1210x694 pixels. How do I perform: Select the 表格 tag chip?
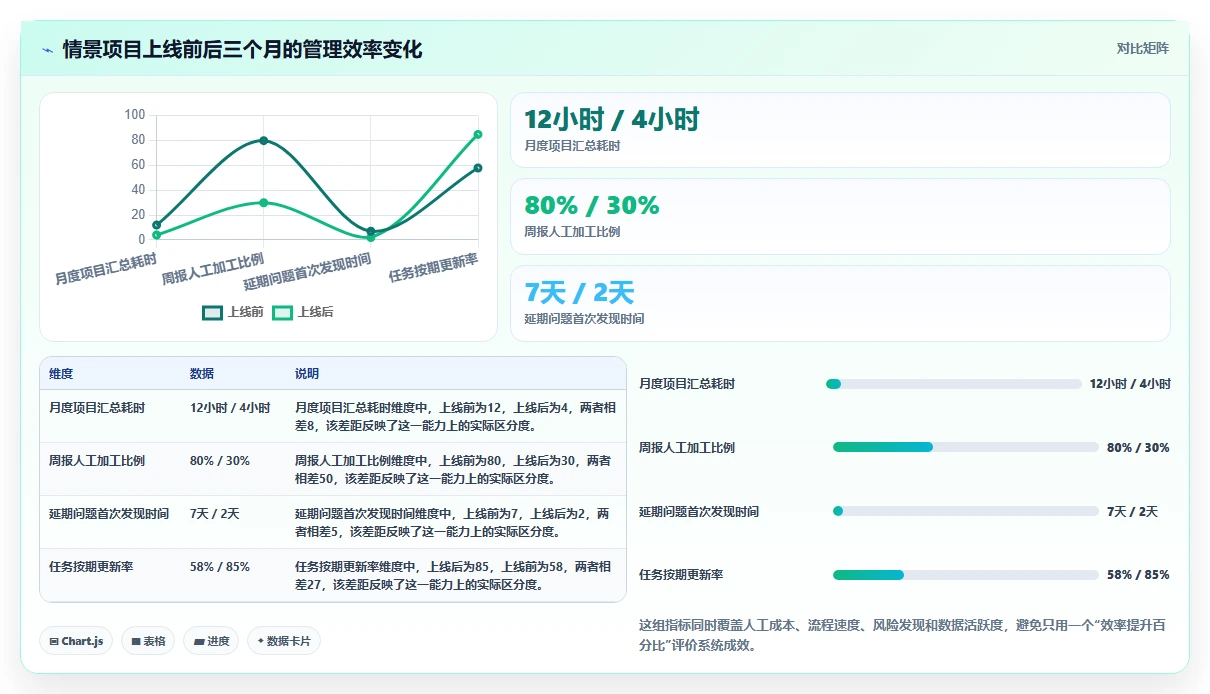pyautogui.click(x=147, y=641)
